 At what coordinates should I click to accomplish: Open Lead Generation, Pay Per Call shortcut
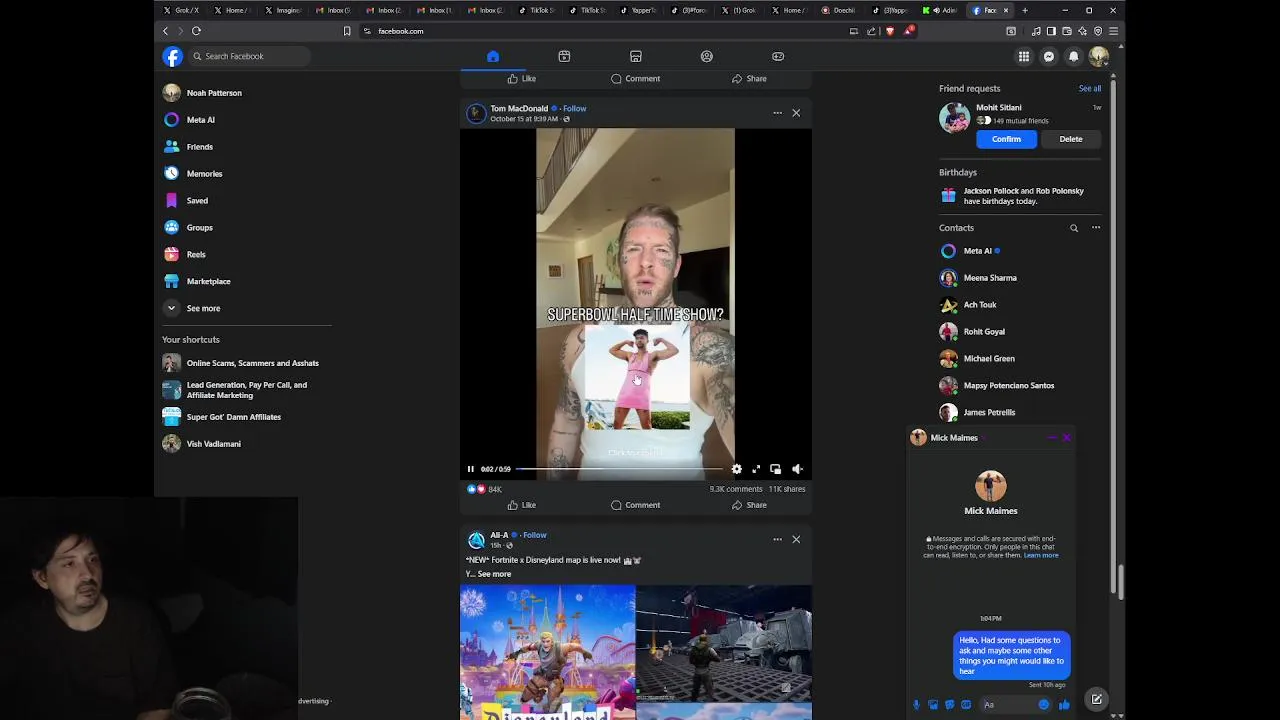pyautogui.click(x=247, y=390)
